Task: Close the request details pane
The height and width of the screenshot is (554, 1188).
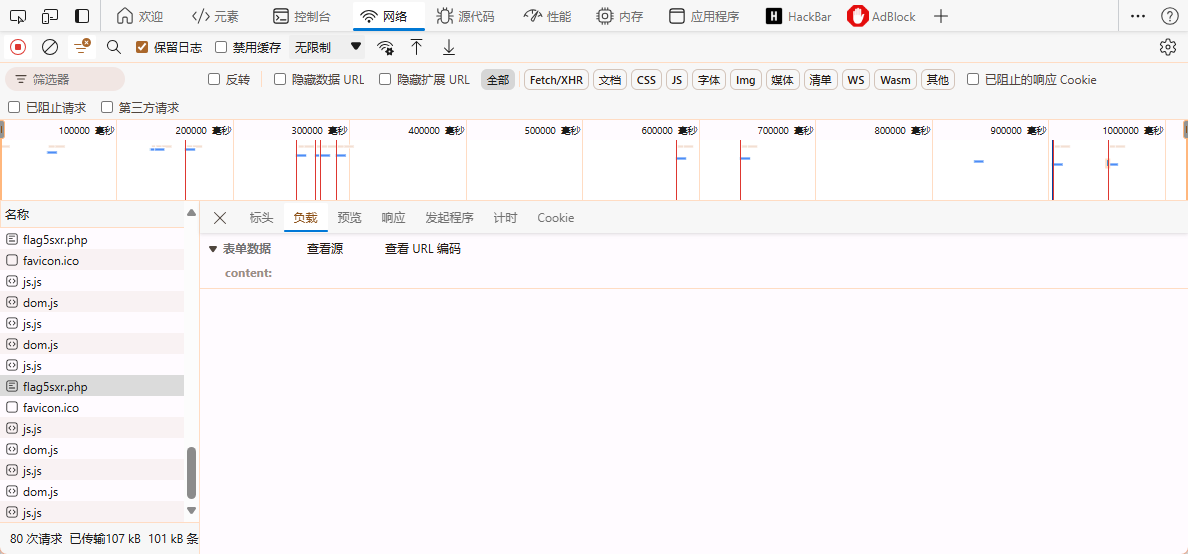Action: coord(220,218)
